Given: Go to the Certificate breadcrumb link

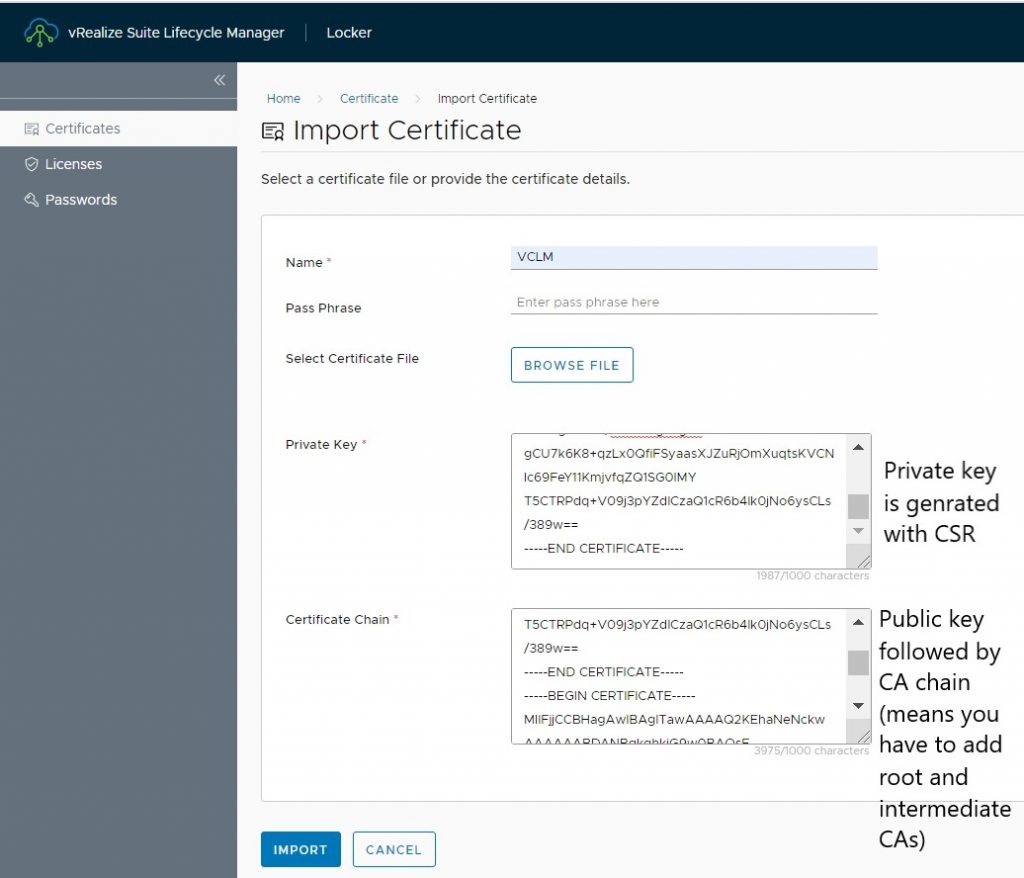Looking at the screenshot, I should (x=369, y=99).
